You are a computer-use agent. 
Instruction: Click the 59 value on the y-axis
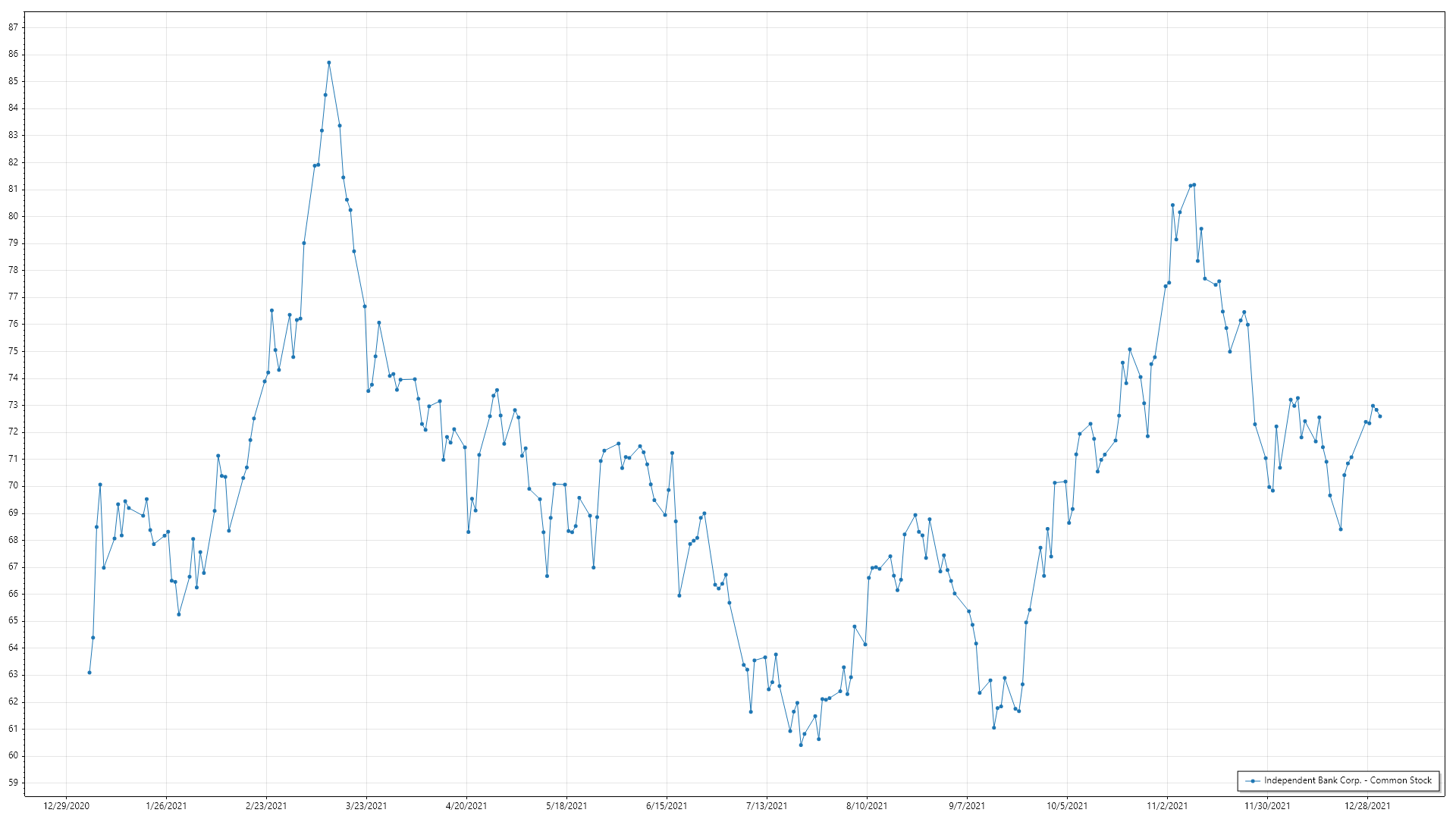tap(13, 783)
